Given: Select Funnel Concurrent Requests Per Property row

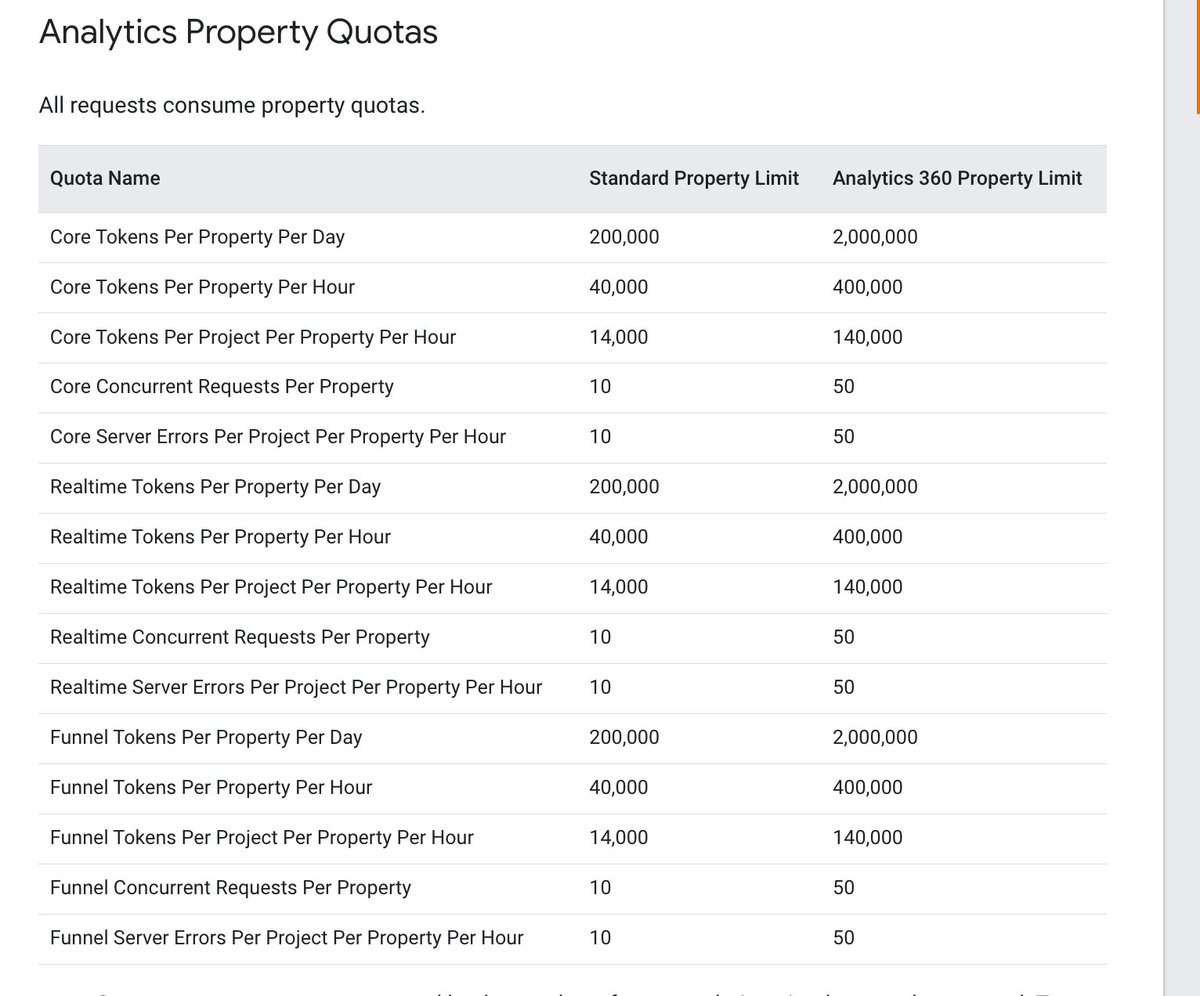Looking at the screenshot, I should coord(229,887).
